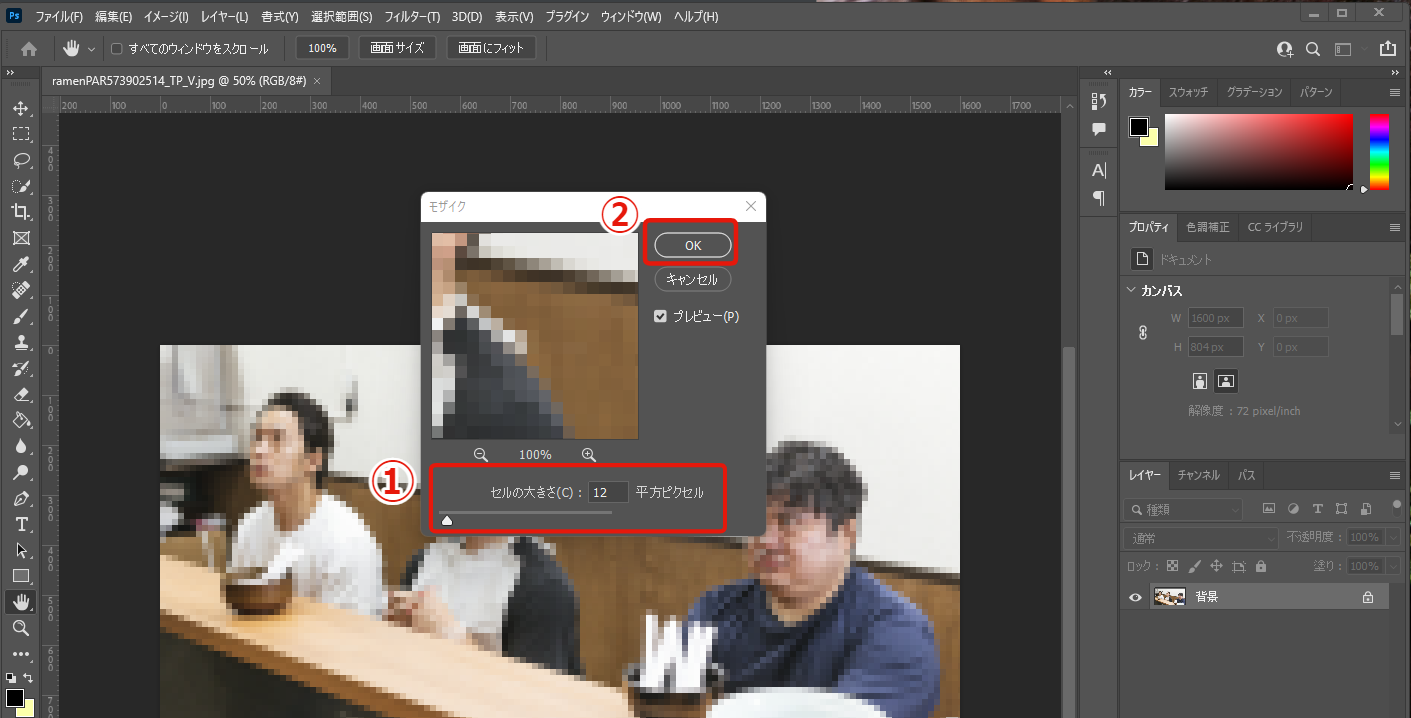Select the Horizontal Type tool

(x=21, y=524)
